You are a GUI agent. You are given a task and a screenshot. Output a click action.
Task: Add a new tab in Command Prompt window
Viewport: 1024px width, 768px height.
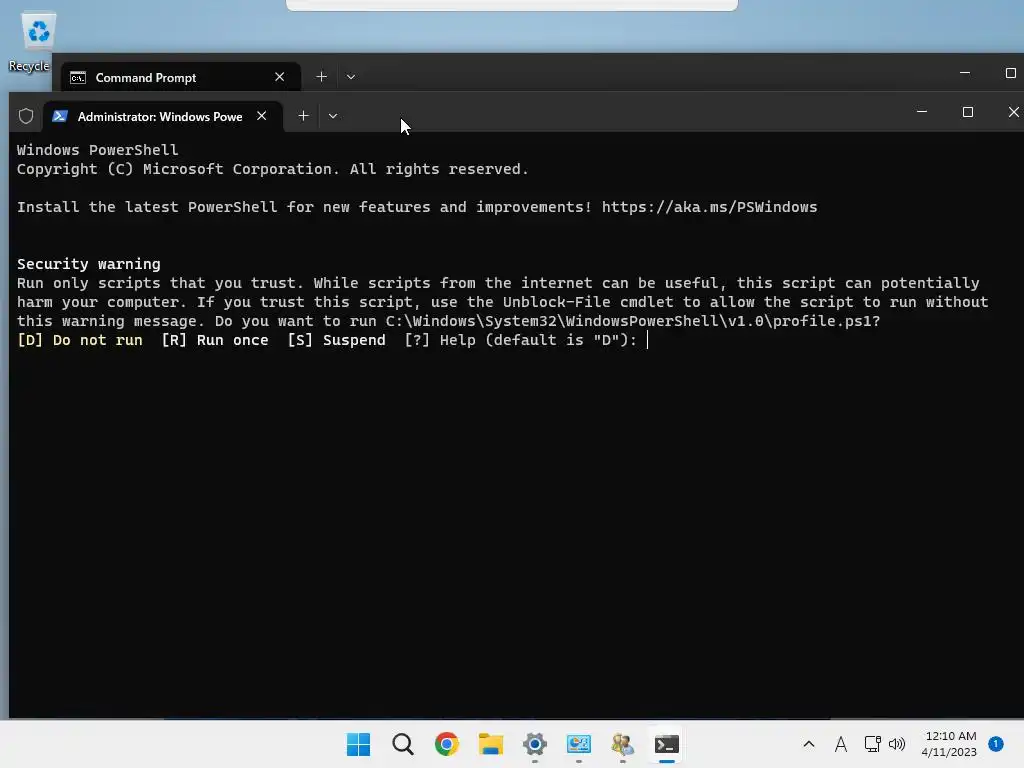point(321,76)
